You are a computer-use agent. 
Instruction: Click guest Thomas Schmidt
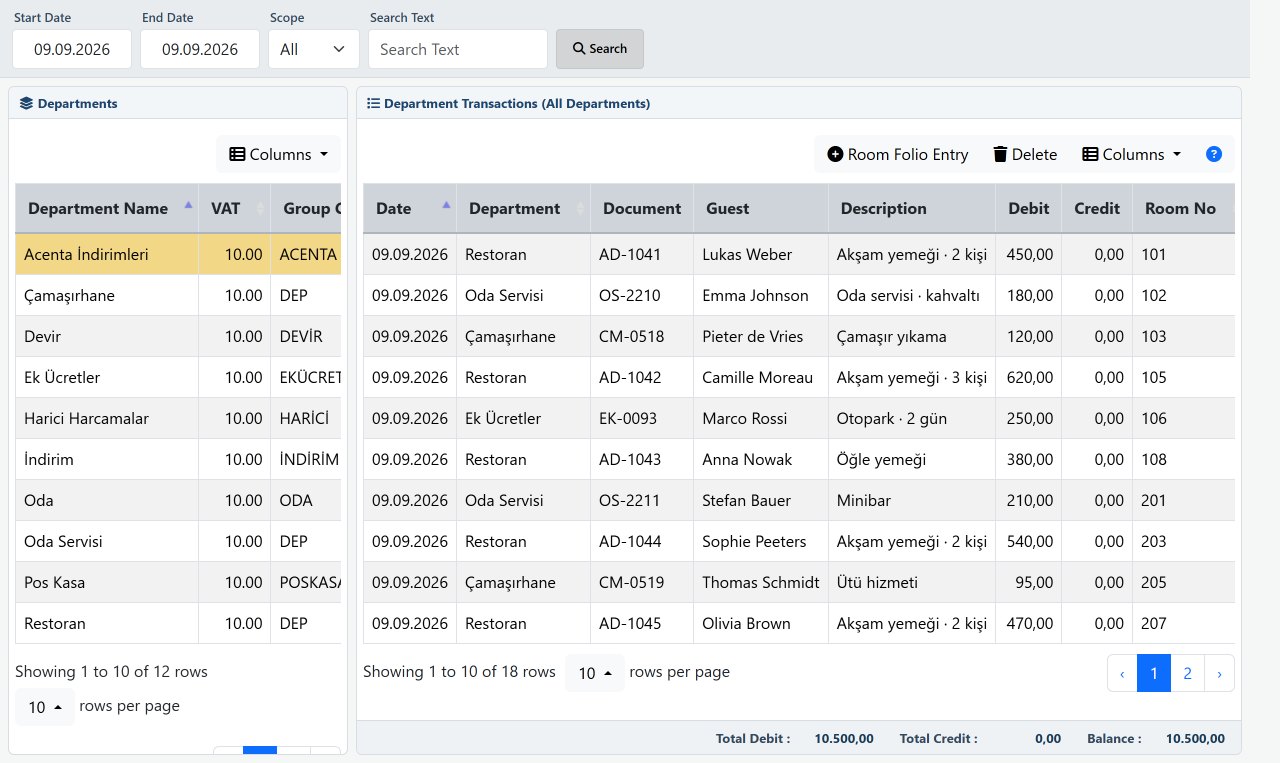pos(760,582)
